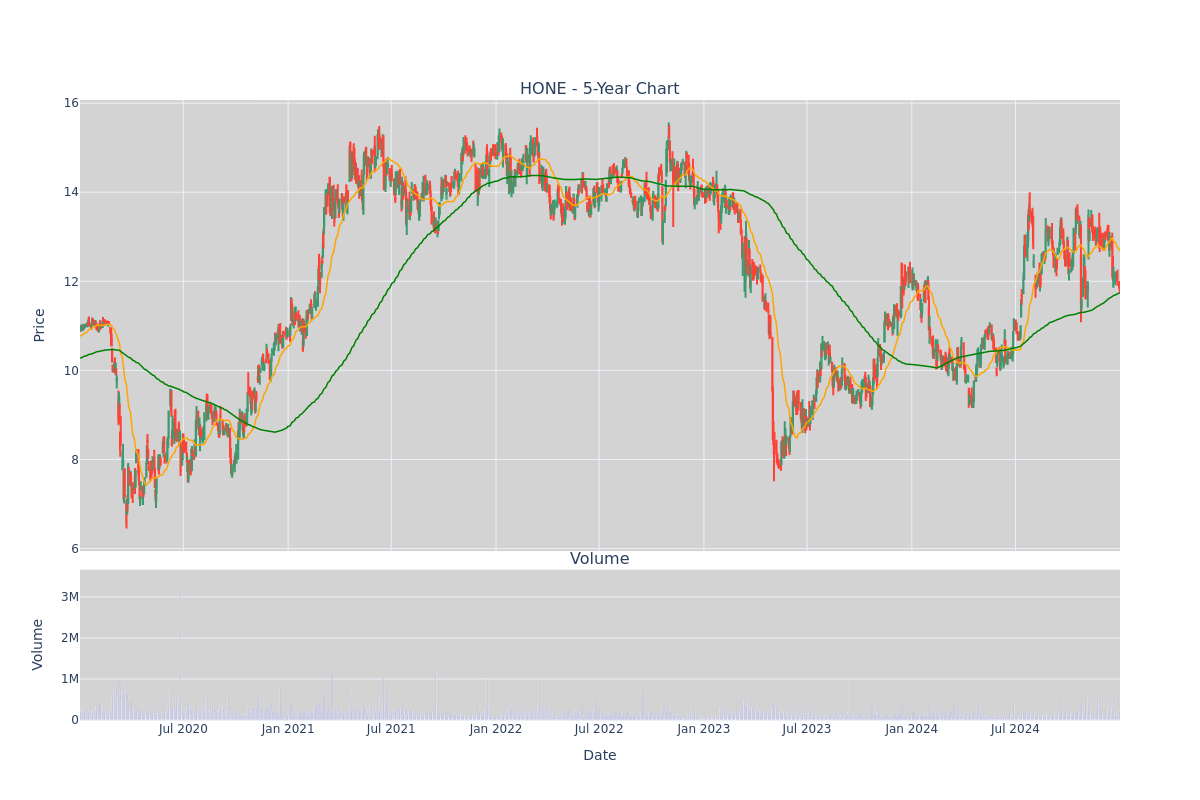Screen dimensions: 1200x800
Task: Click the 'Jul 2024' date tick label
Action: (x=1015, y=729)
